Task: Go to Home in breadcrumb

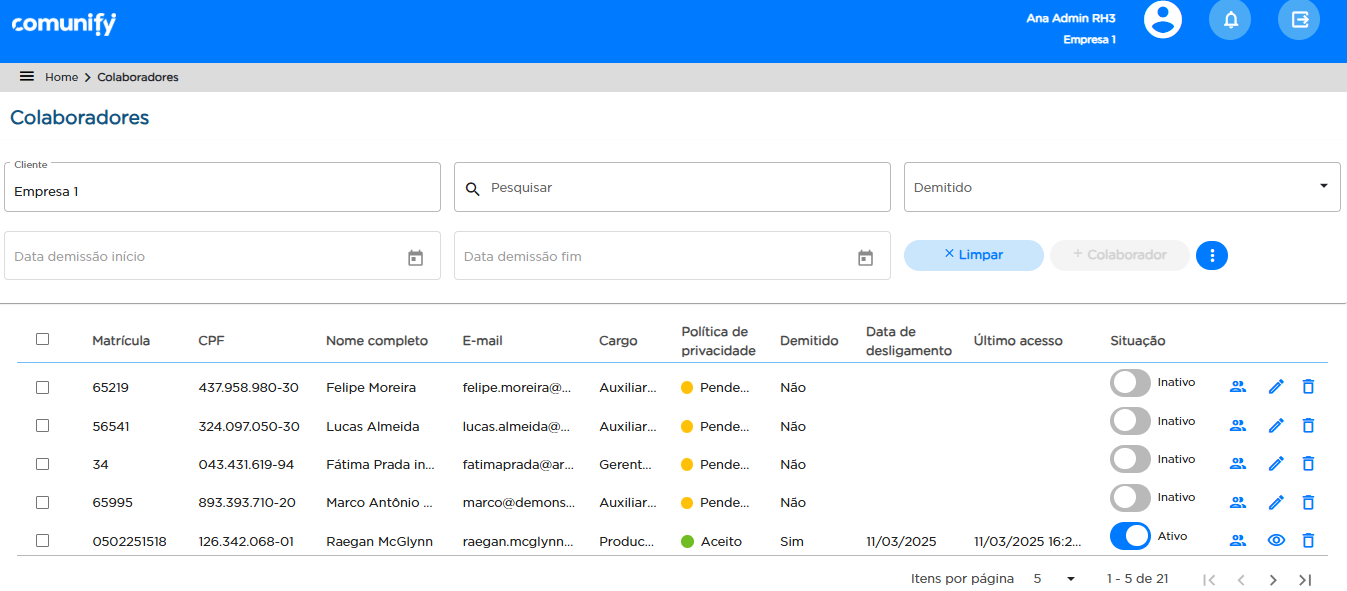Action: tap(61, 77)
